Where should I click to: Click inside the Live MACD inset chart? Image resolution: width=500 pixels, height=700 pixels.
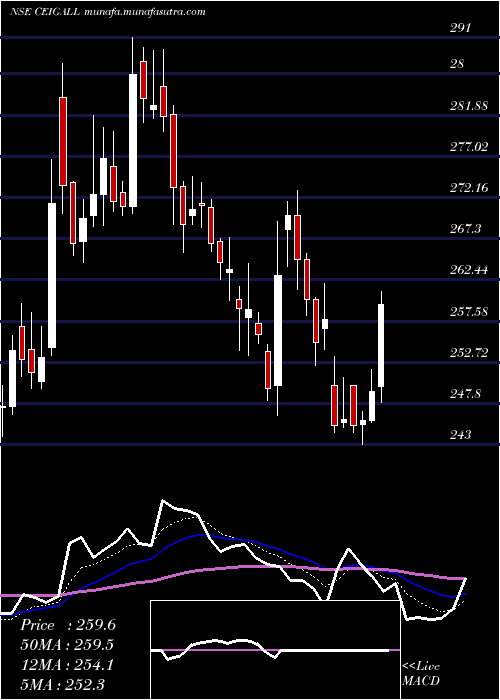(x=275, y=650)
